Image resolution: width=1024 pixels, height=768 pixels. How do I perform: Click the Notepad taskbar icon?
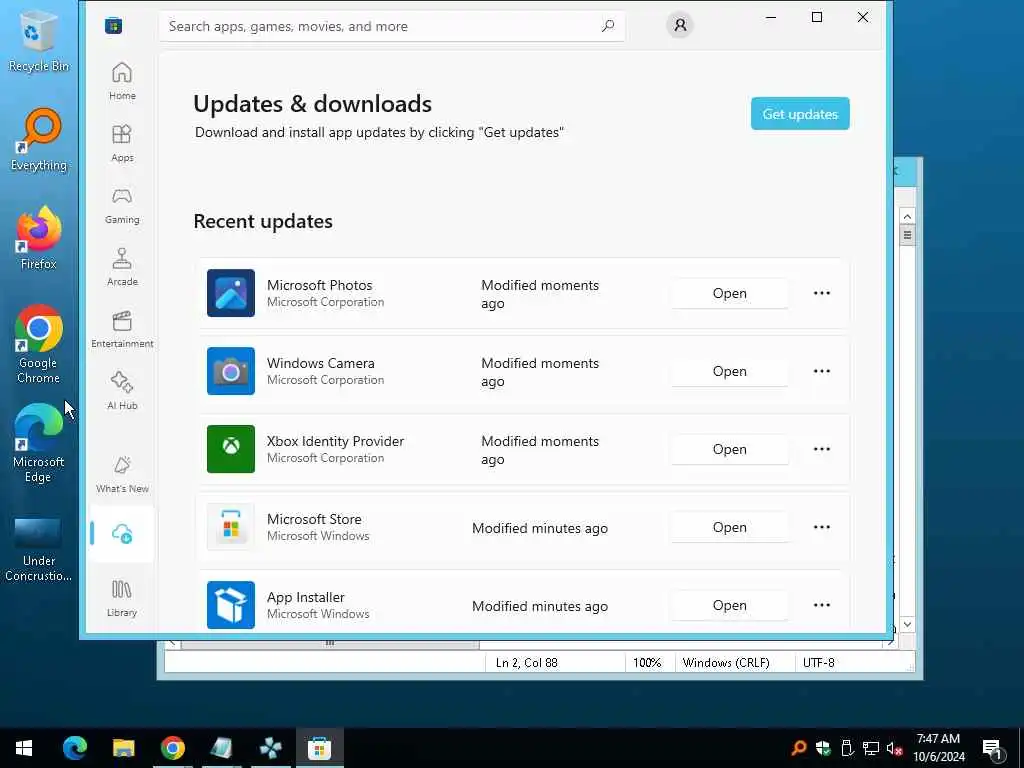pyautogui.click(x=221, y=748)
